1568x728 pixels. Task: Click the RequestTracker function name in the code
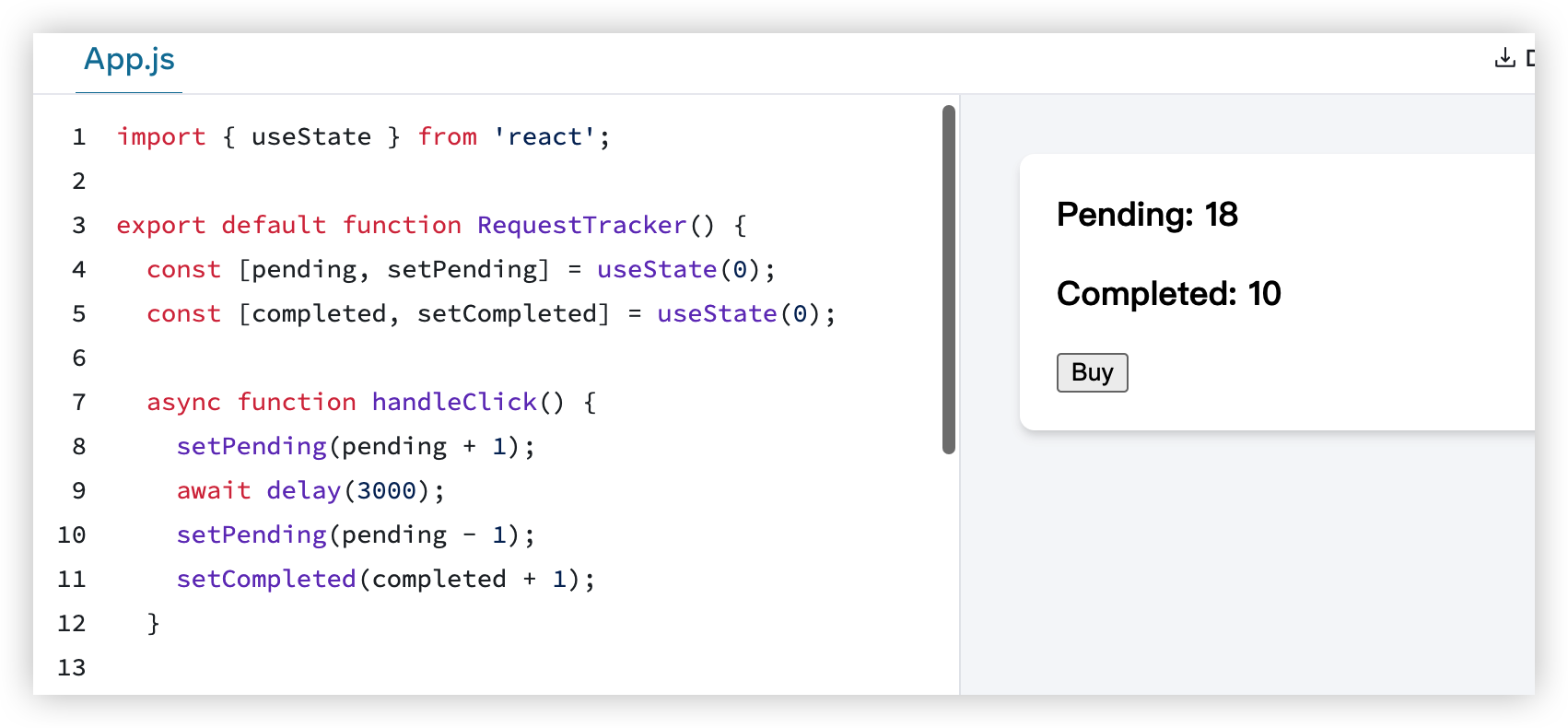[581, 226]
